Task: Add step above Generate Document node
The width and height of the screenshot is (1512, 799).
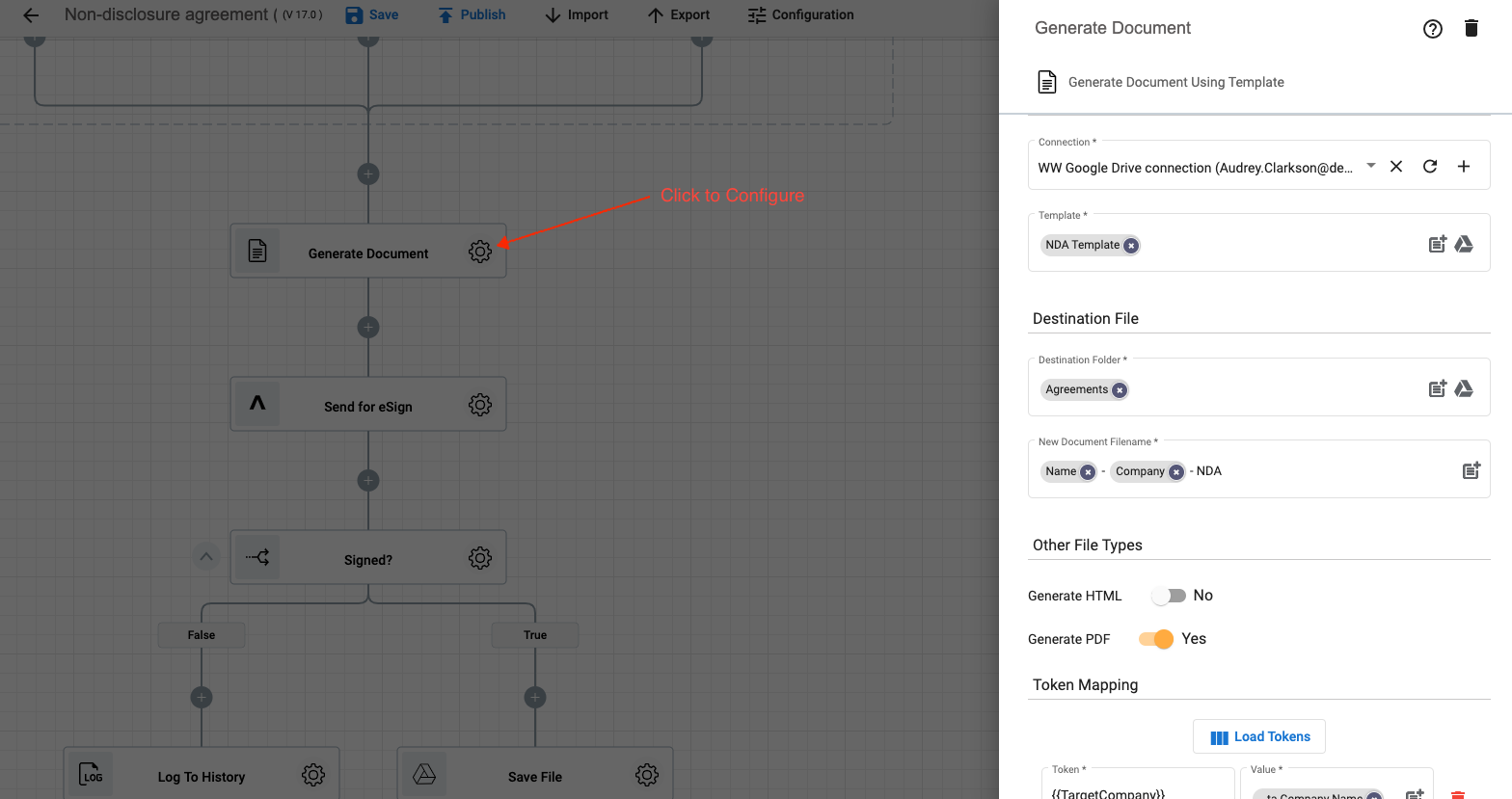Action: pyautogui.click(x=368, y=174)
